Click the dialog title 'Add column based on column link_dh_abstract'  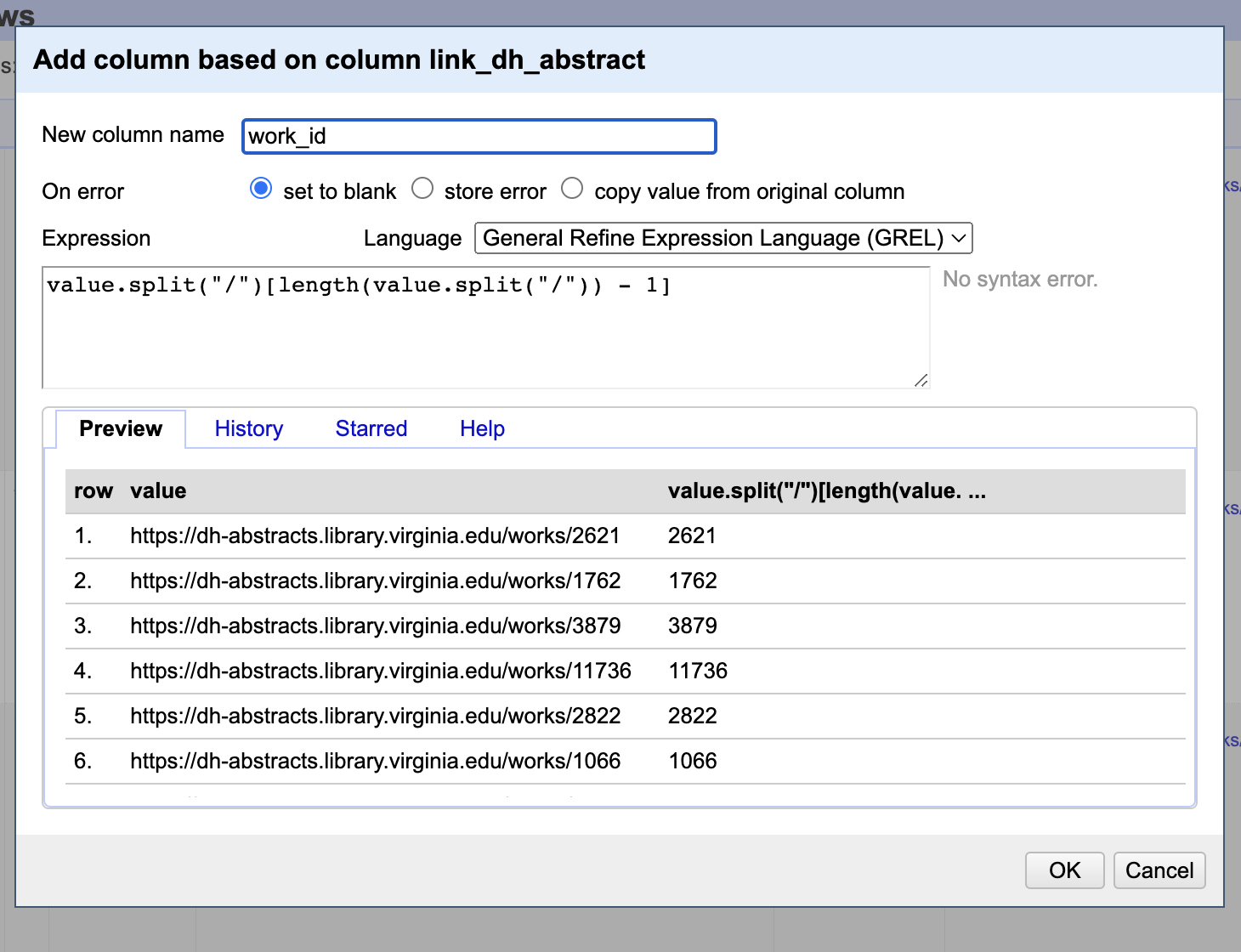pos(339,59)
